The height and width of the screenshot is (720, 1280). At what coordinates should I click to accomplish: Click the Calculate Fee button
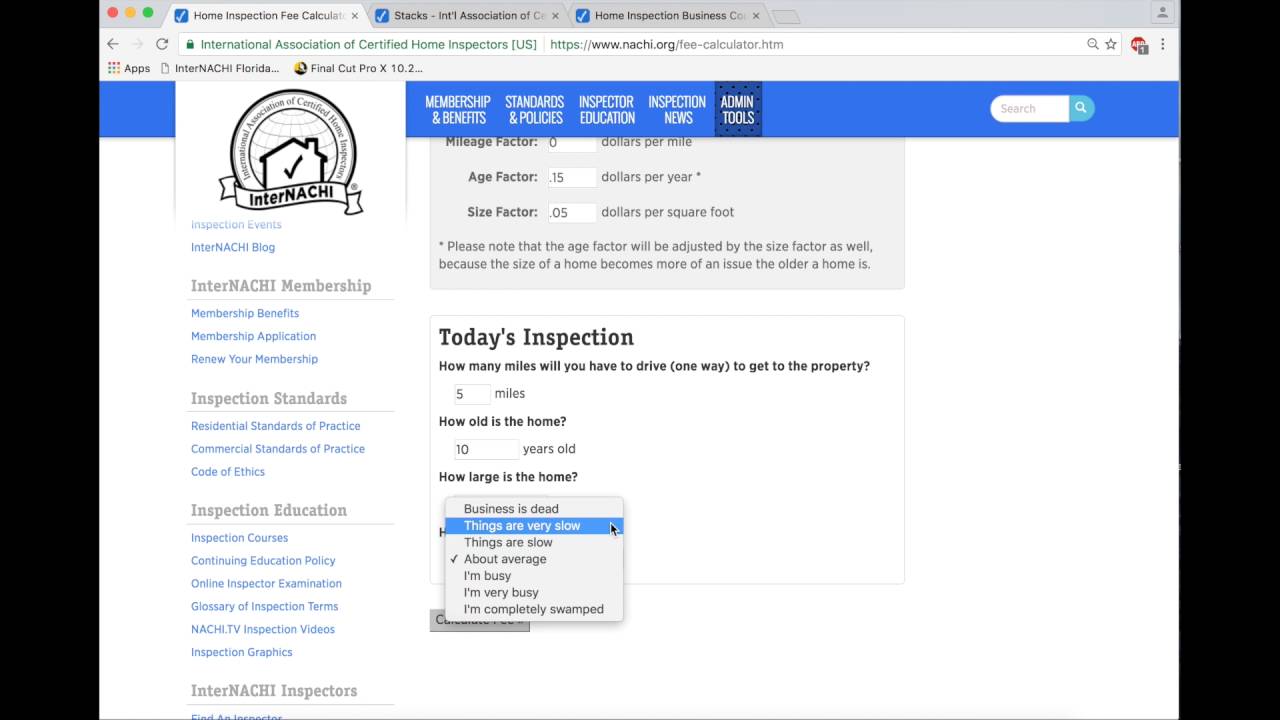click(480, 620)
